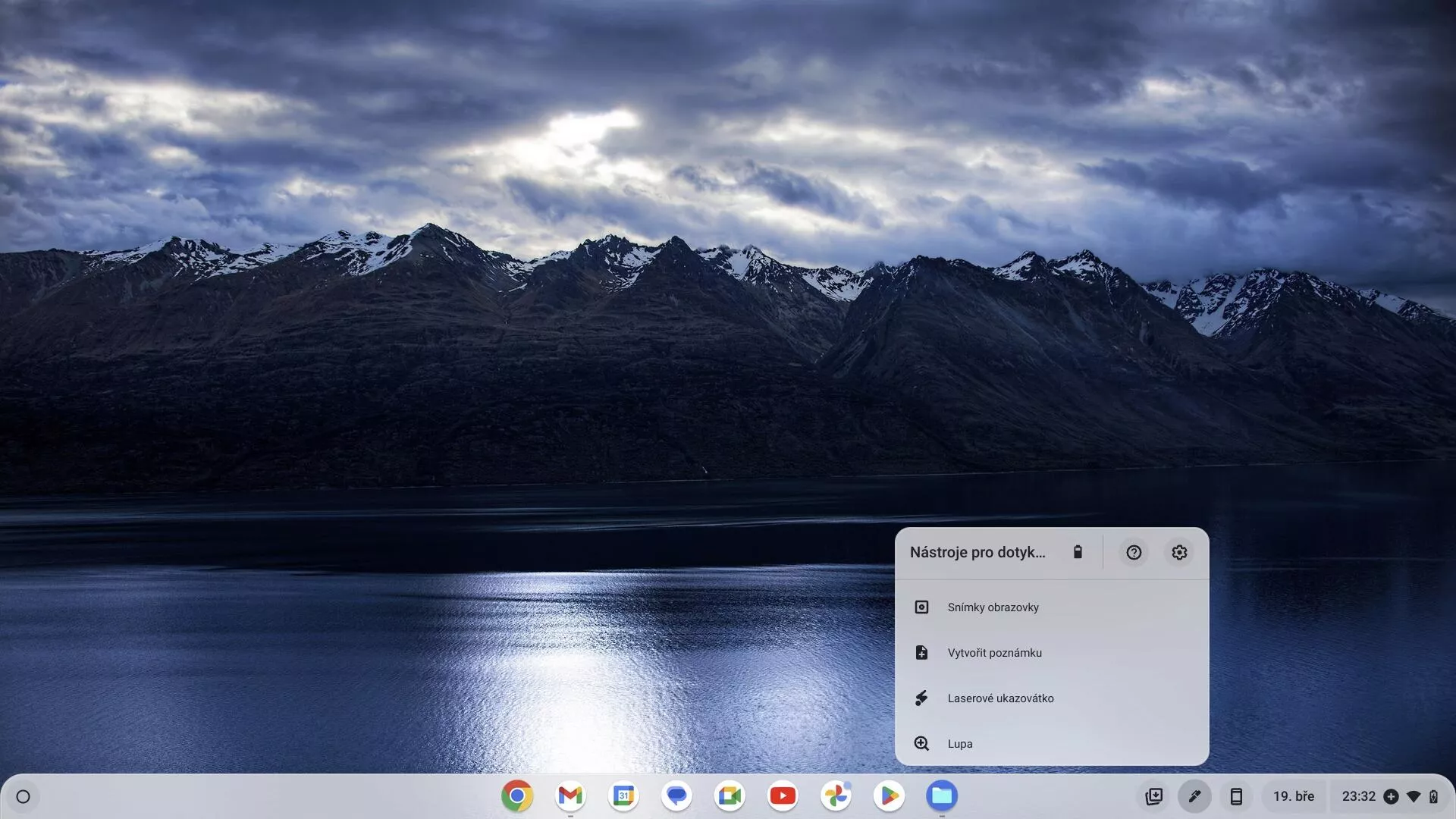Open calendar via date 19. bře

[1294, 796]
